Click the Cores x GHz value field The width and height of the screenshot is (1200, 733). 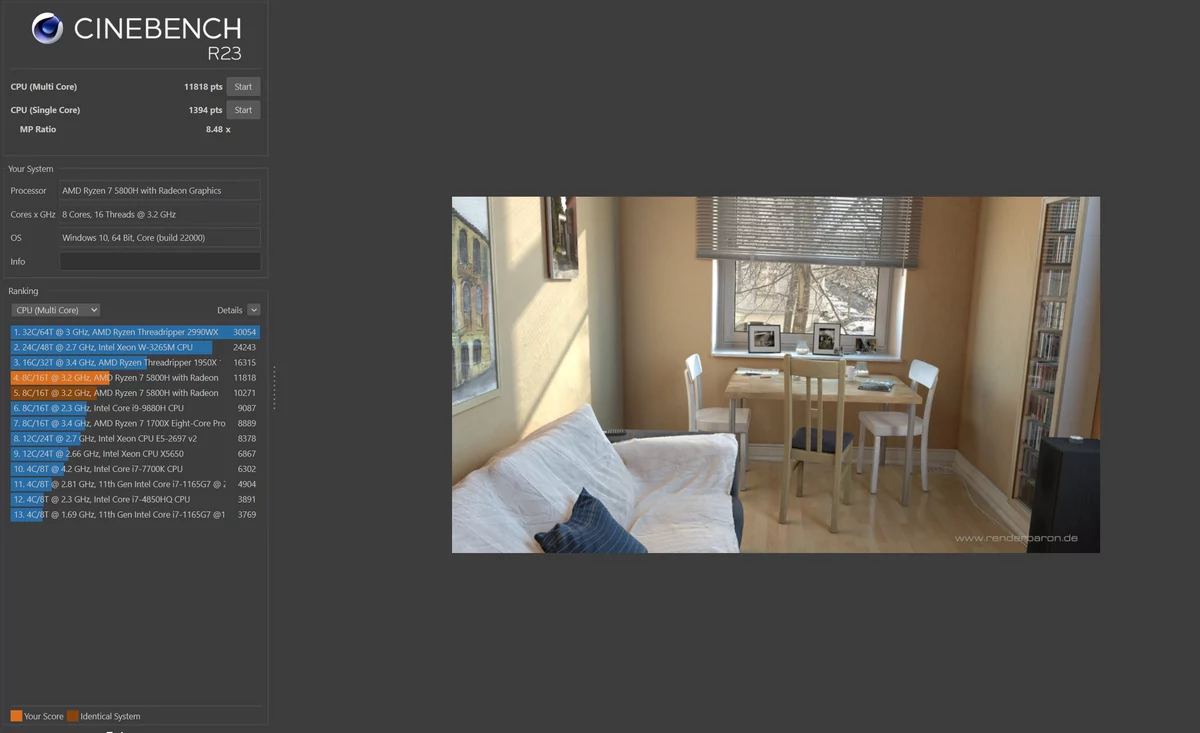pos(160,214)
